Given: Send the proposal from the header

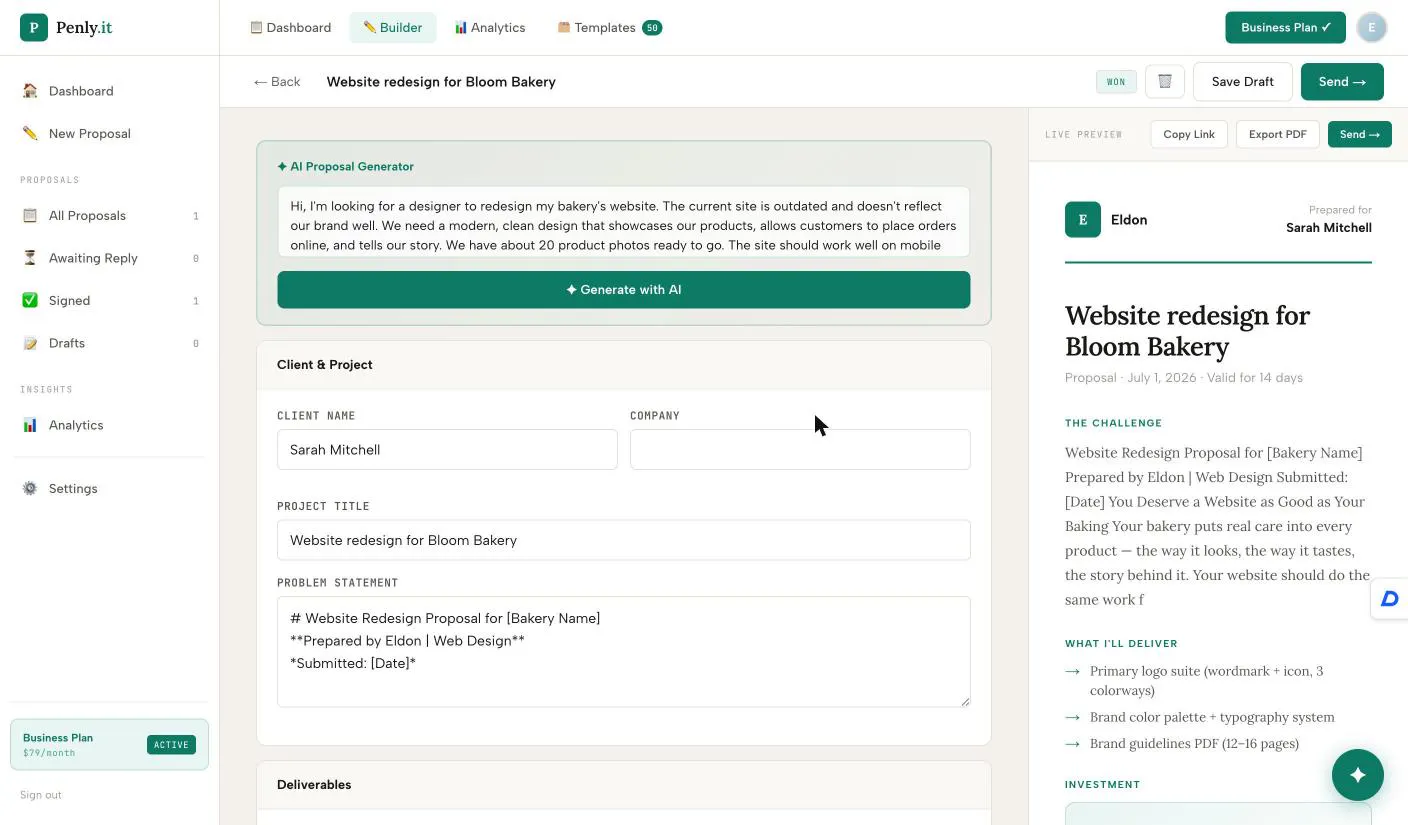Looking at the screenshot, I should pos(1342,82).
